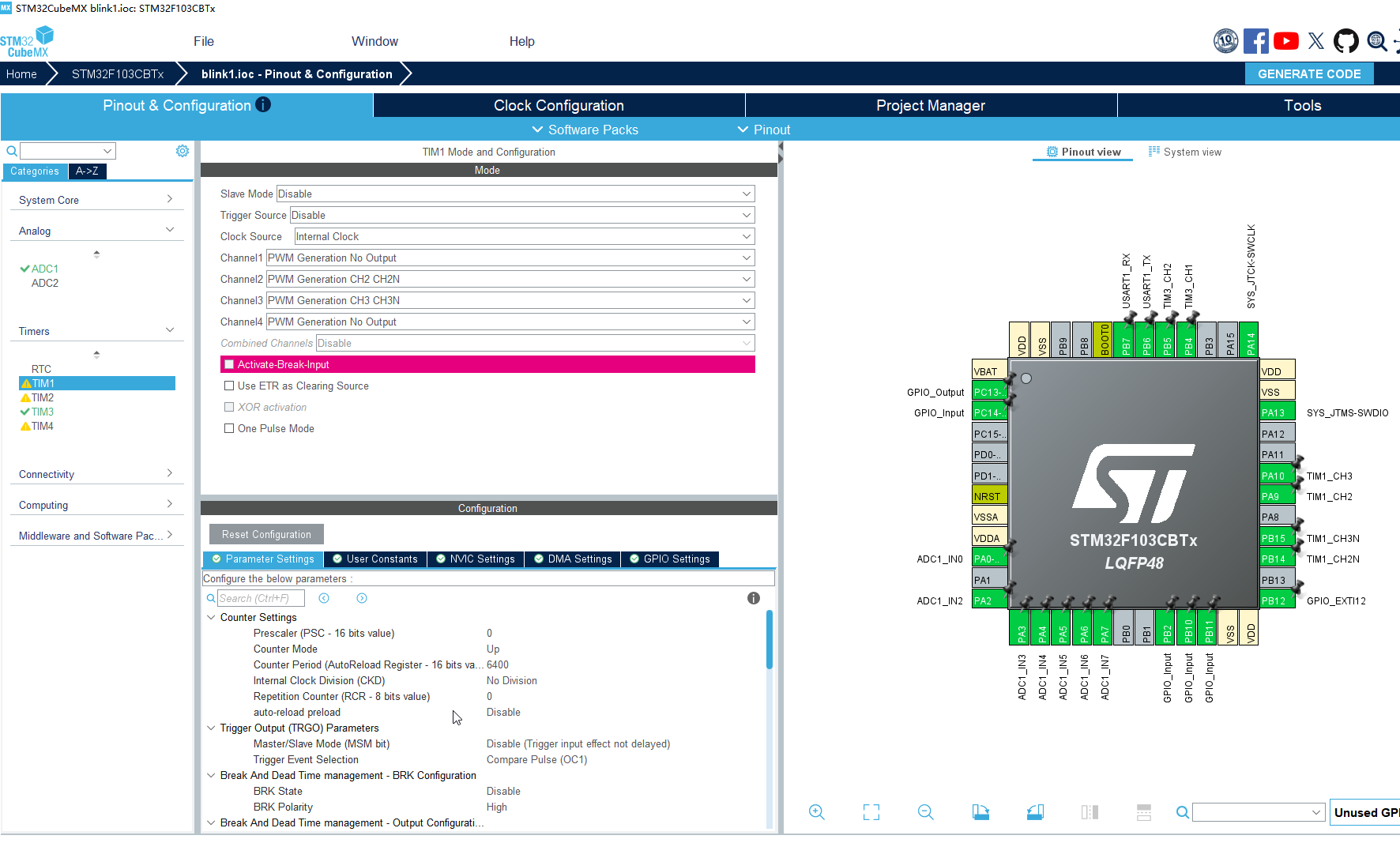Rotate the chip view counter-clockwise
This screenshot has height=843, width=1400.
[1035, 812]
